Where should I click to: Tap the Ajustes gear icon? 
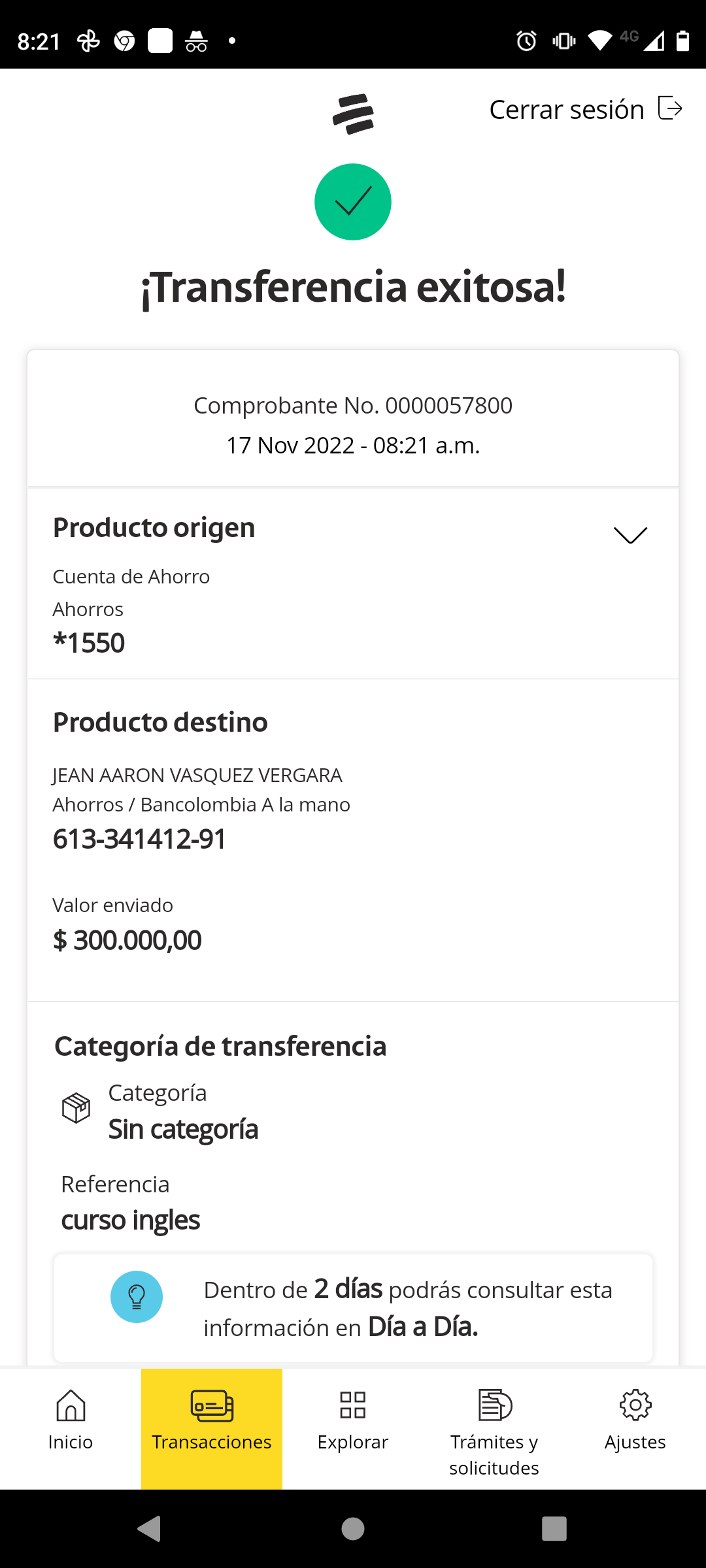(x=635, y=1405)
